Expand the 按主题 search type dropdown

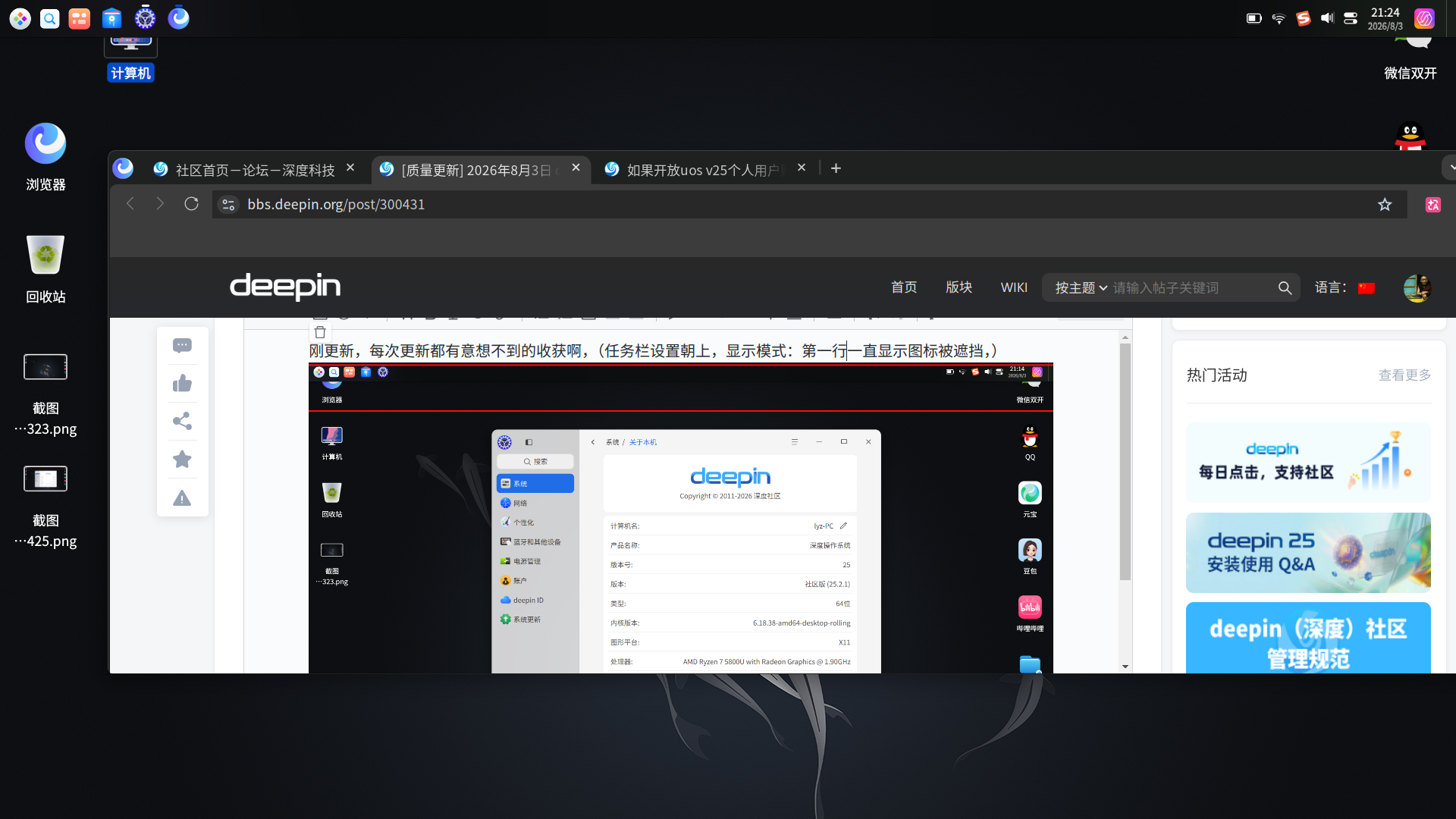pyautogui.click(x=1081, y=288)
